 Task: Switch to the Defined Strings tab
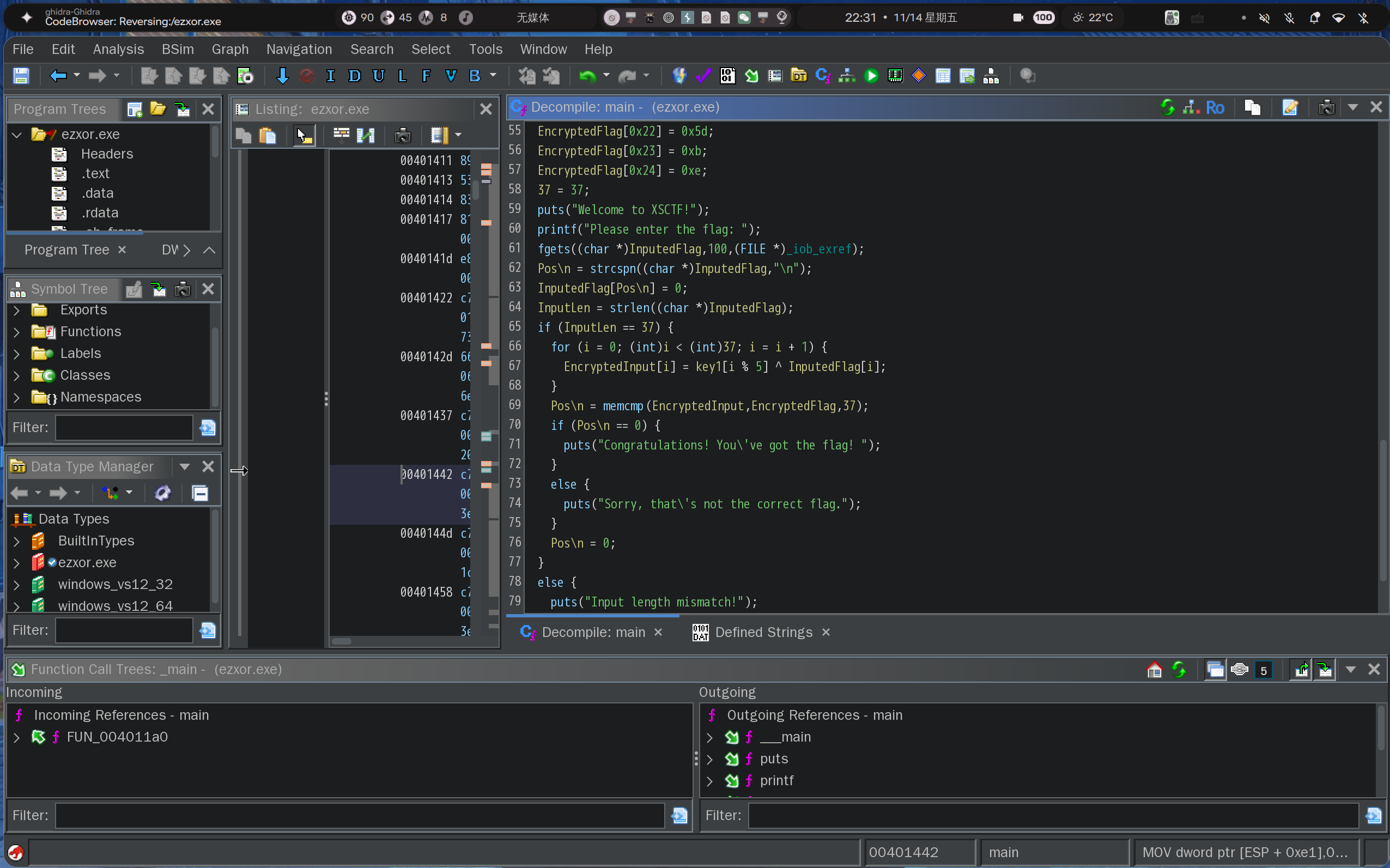(763, 632)
